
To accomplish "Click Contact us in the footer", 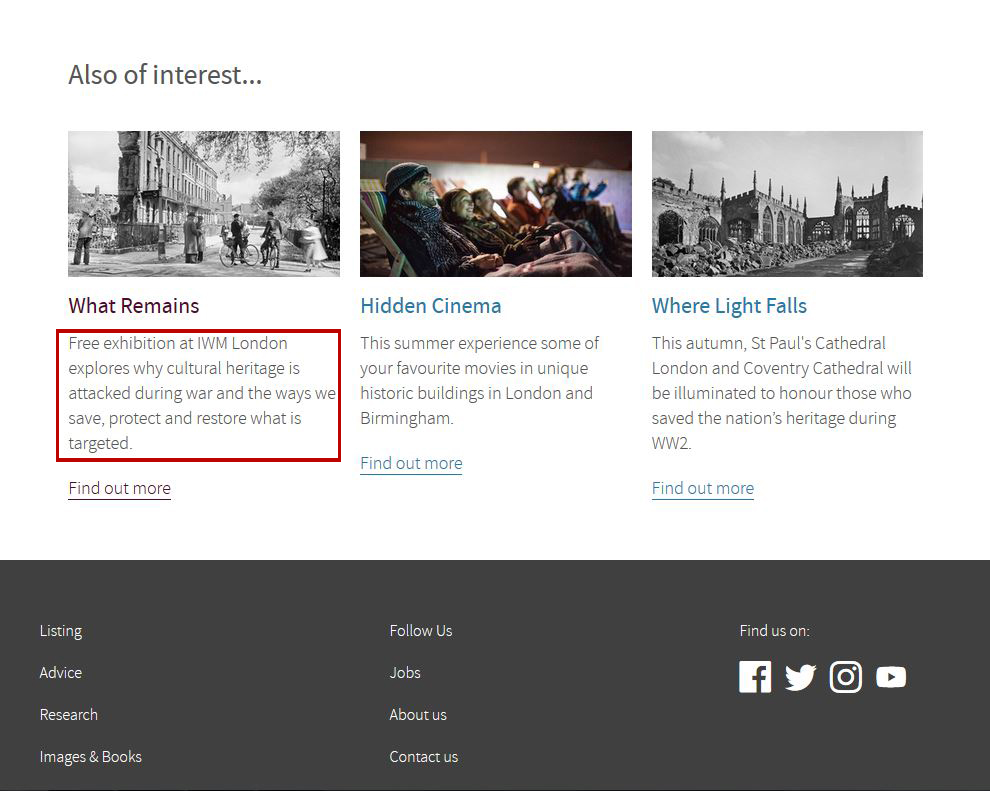I will (424, 757).
